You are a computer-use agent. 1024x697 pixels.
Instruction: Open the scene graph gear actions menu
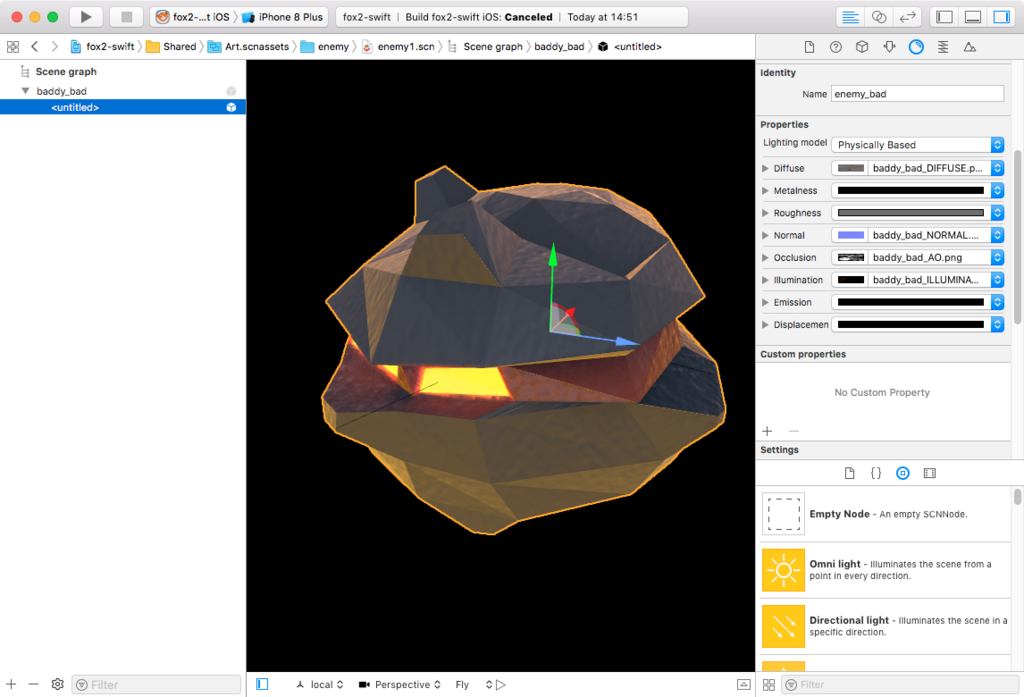tap(57, 684)
